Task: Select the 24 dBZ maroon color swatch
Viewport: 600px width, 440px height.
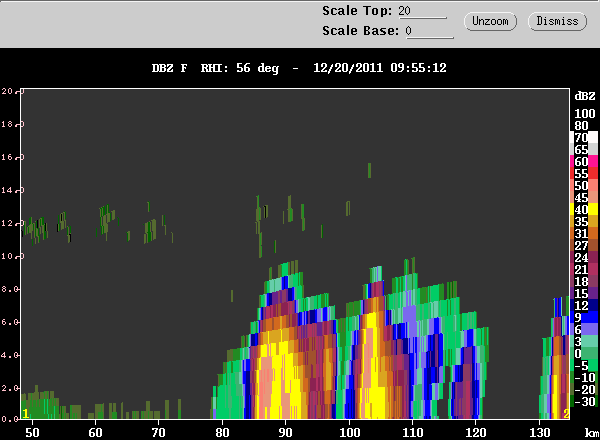Action: pos(593,257)
